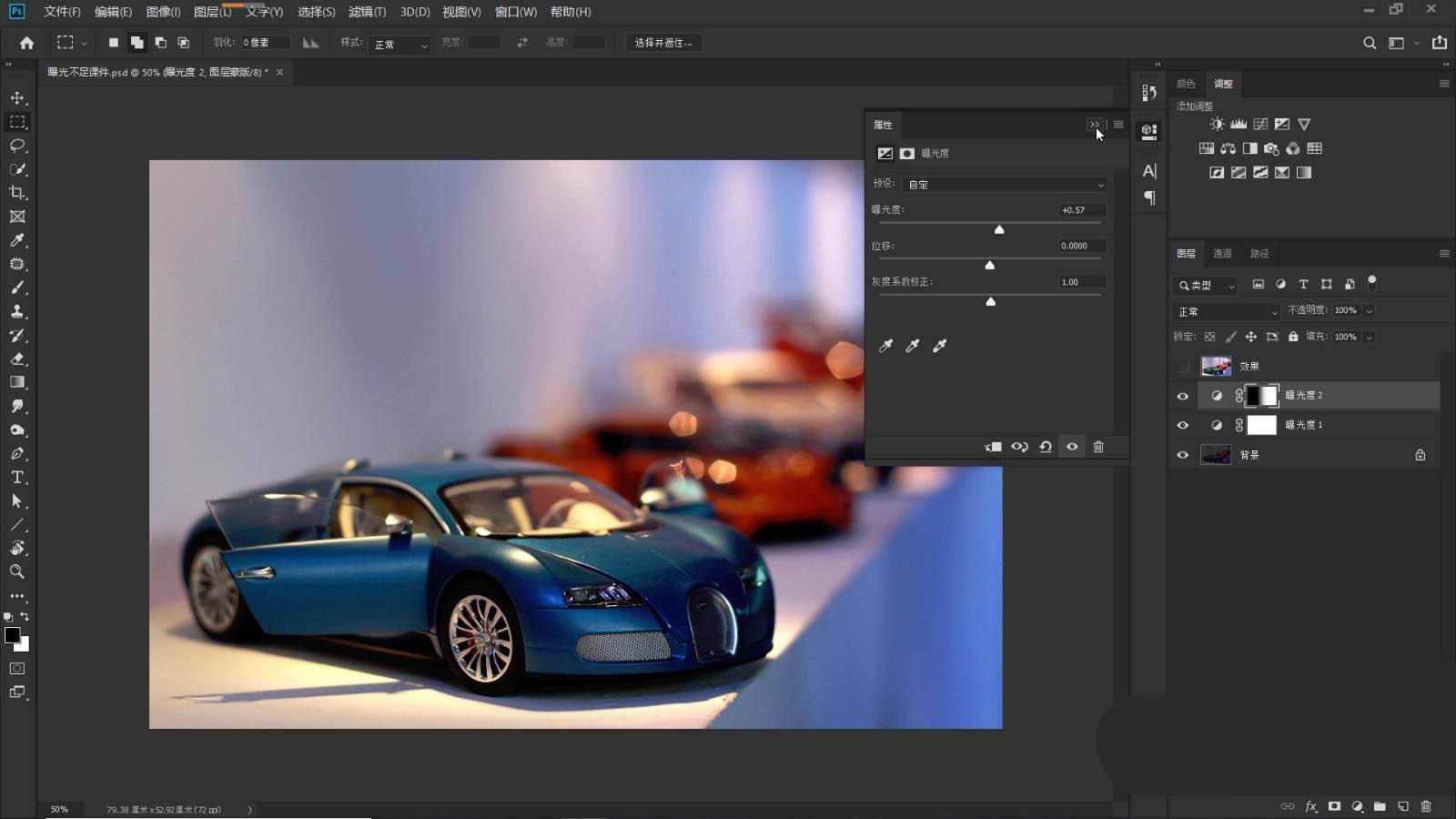Hide the 曝光度 2 layer
This screenshot has width=1456, height=819.
pyautogui.click(x=1183, y=396)
